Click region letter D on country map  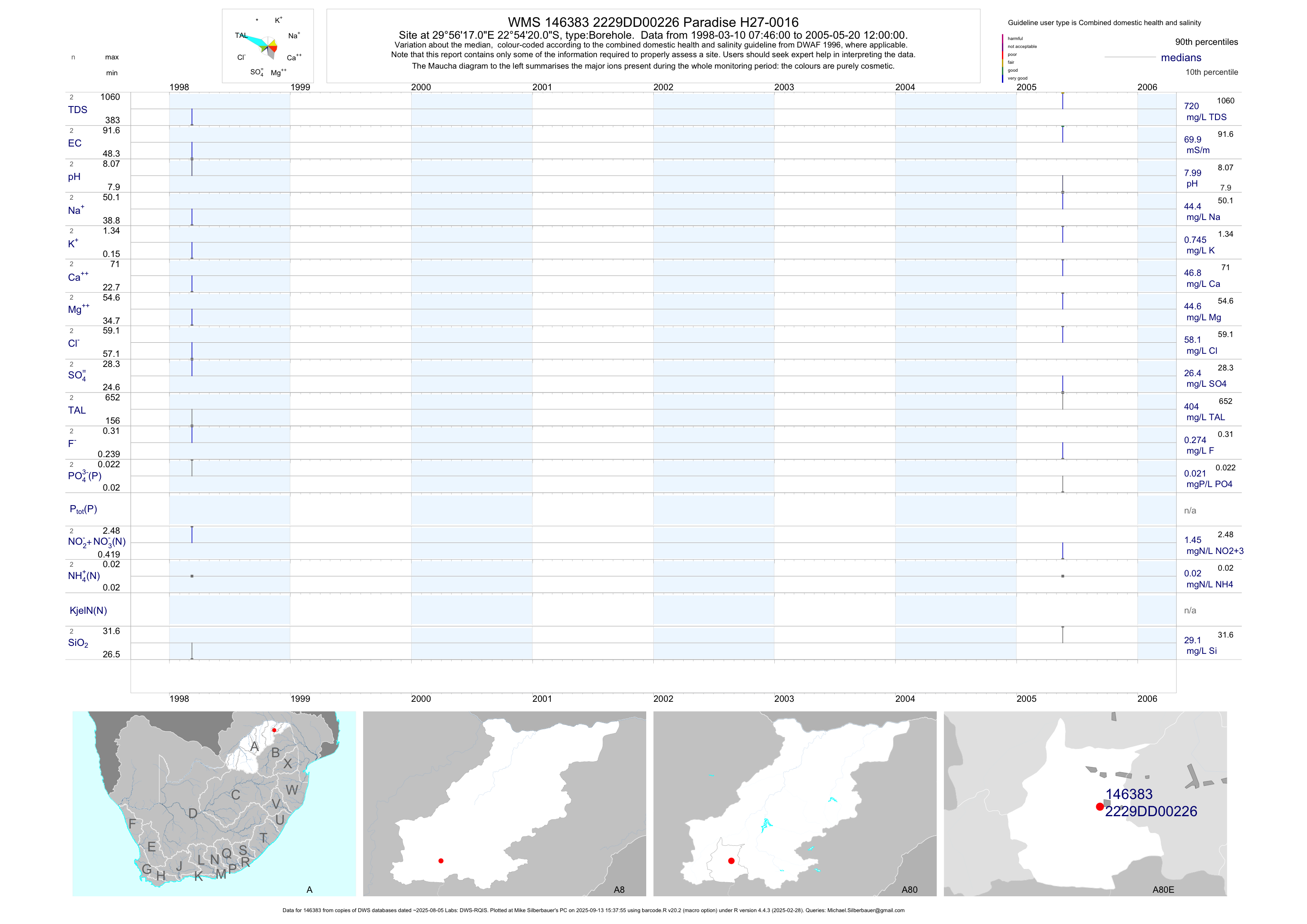(193, 814)
